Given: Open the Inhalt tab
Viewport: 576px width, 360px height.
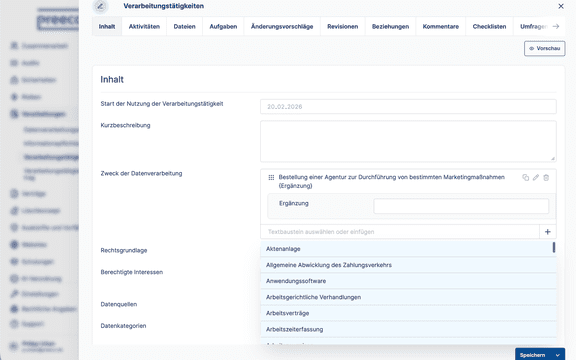Looking at the screenshot, I should (x=107, y=26).
